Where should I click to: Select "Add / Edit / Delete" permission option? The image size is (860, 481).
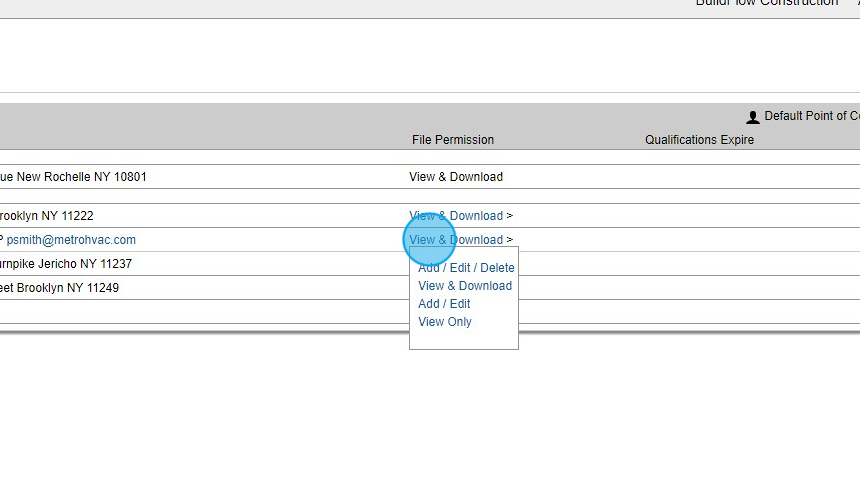coord(466,268)
